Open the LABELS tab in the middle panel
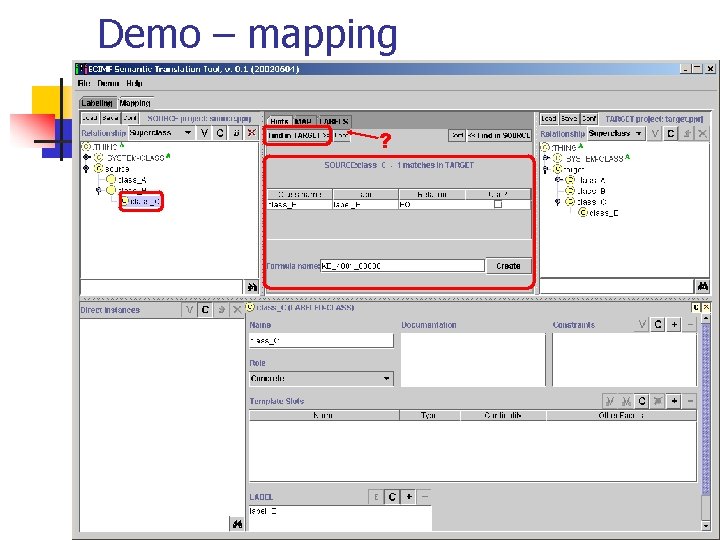Screen dimensions: 720x540 point(335,121)
